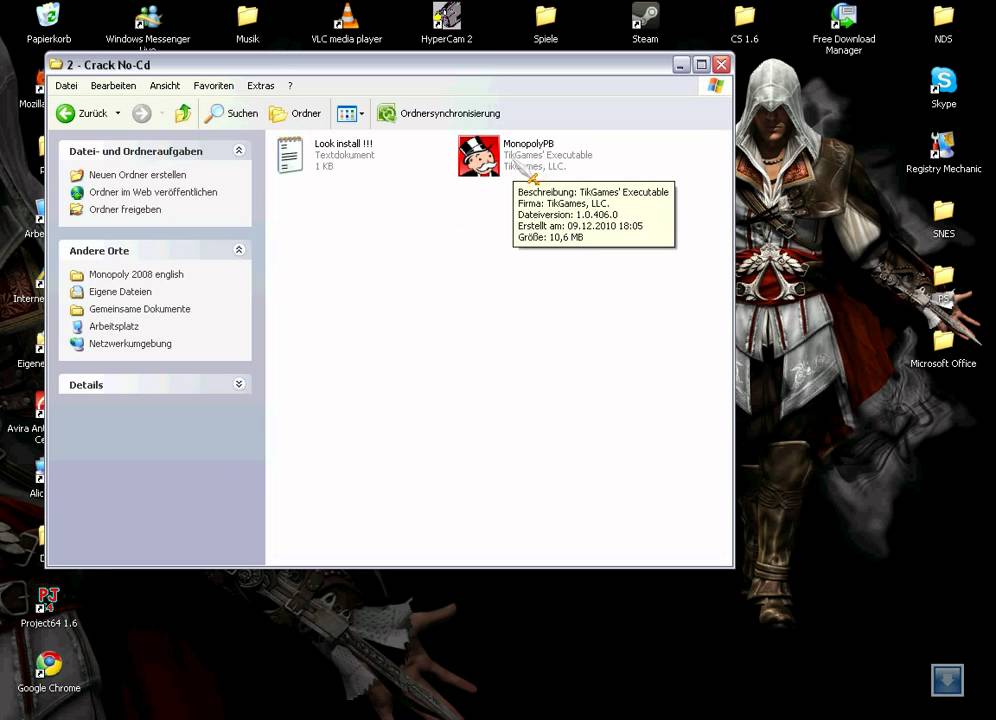This screenshot has height=720, width=996.
Task: Select HyperCam 2 desktop icon
Action: [x=447, y=23]
